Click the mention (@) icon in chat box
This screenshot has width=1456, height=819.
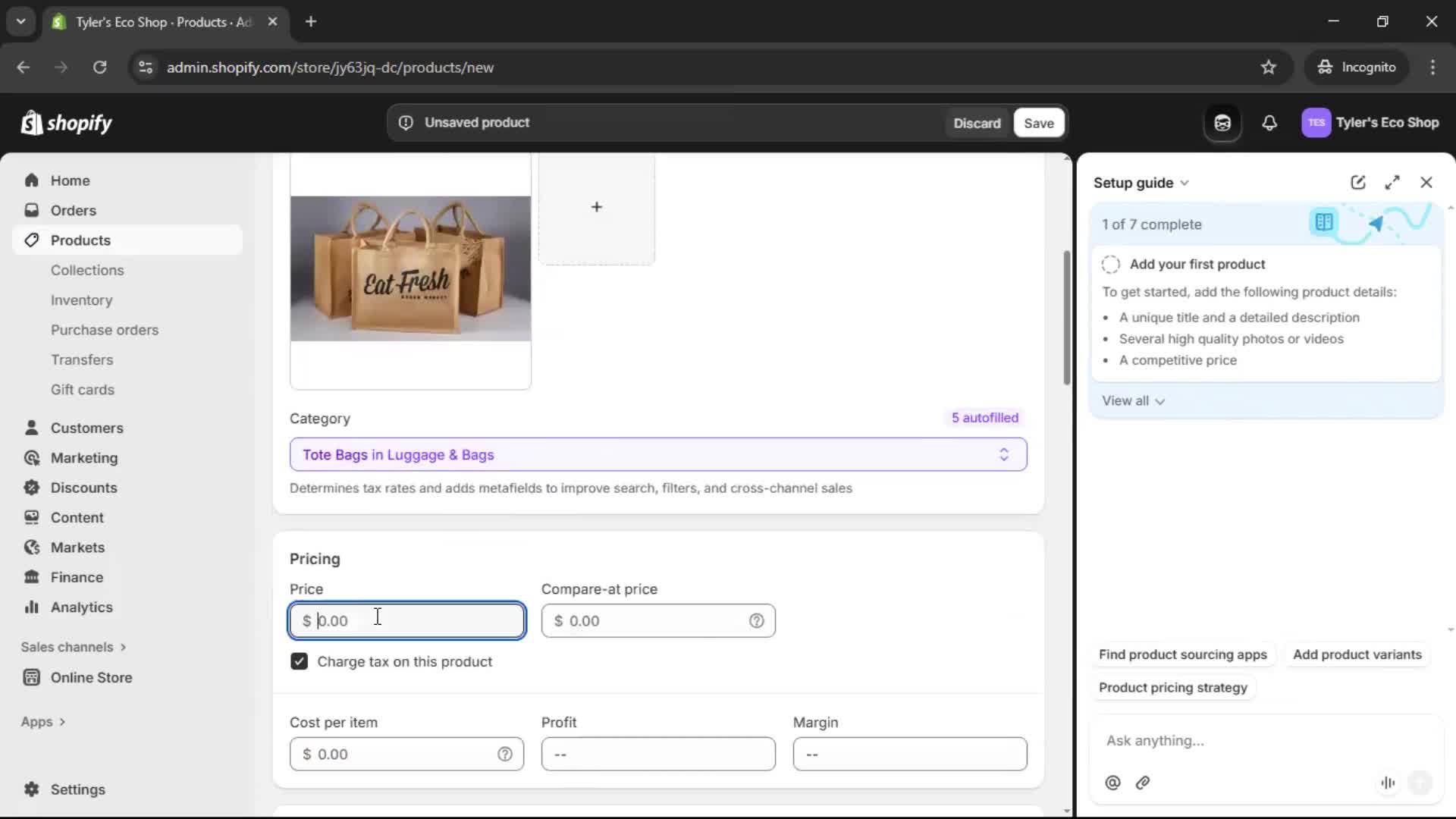coord(1112,783)
